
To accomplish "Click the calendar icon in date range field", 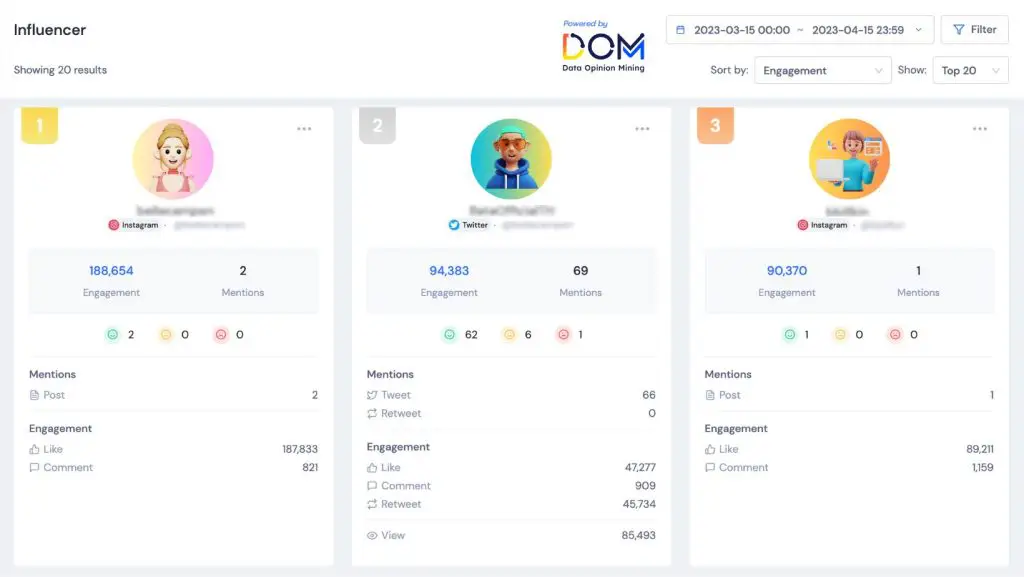I will click(x=681, y=30).
